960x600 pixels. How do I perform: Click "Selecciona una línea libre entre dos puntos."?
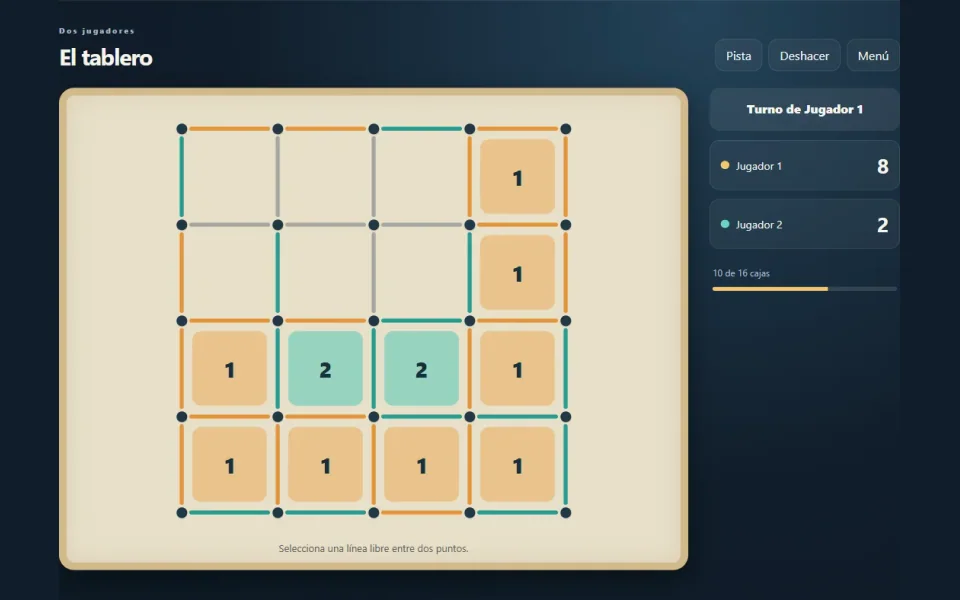click(x=373, y=549)
